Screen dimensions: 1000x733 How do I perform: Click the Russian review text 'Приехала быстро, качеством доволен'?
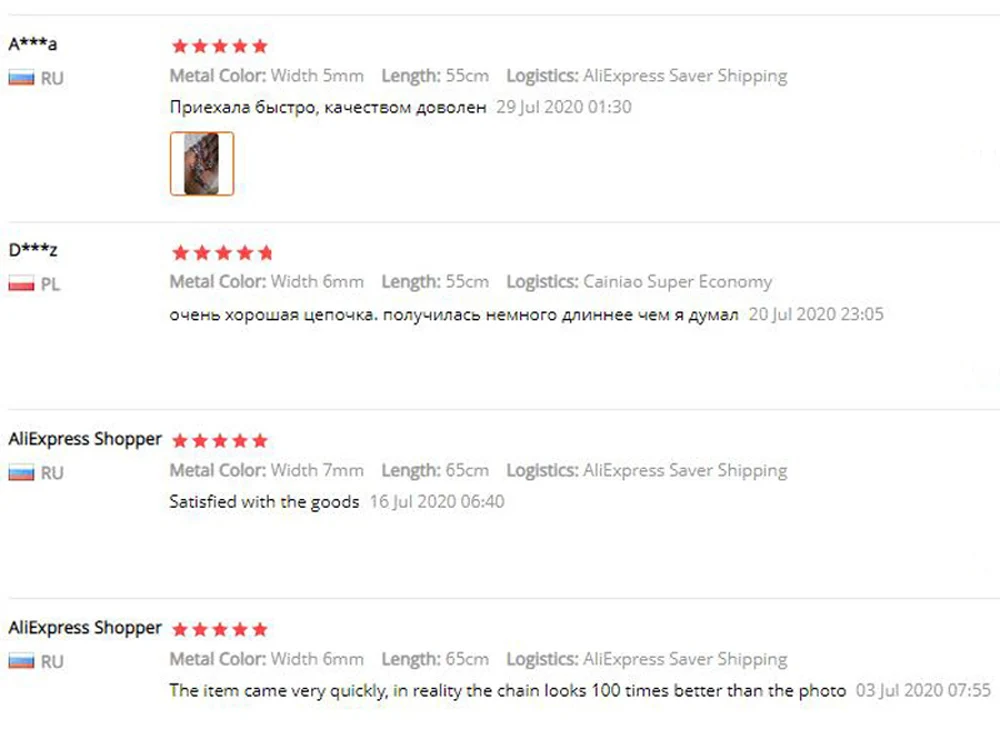coord(328,107)
